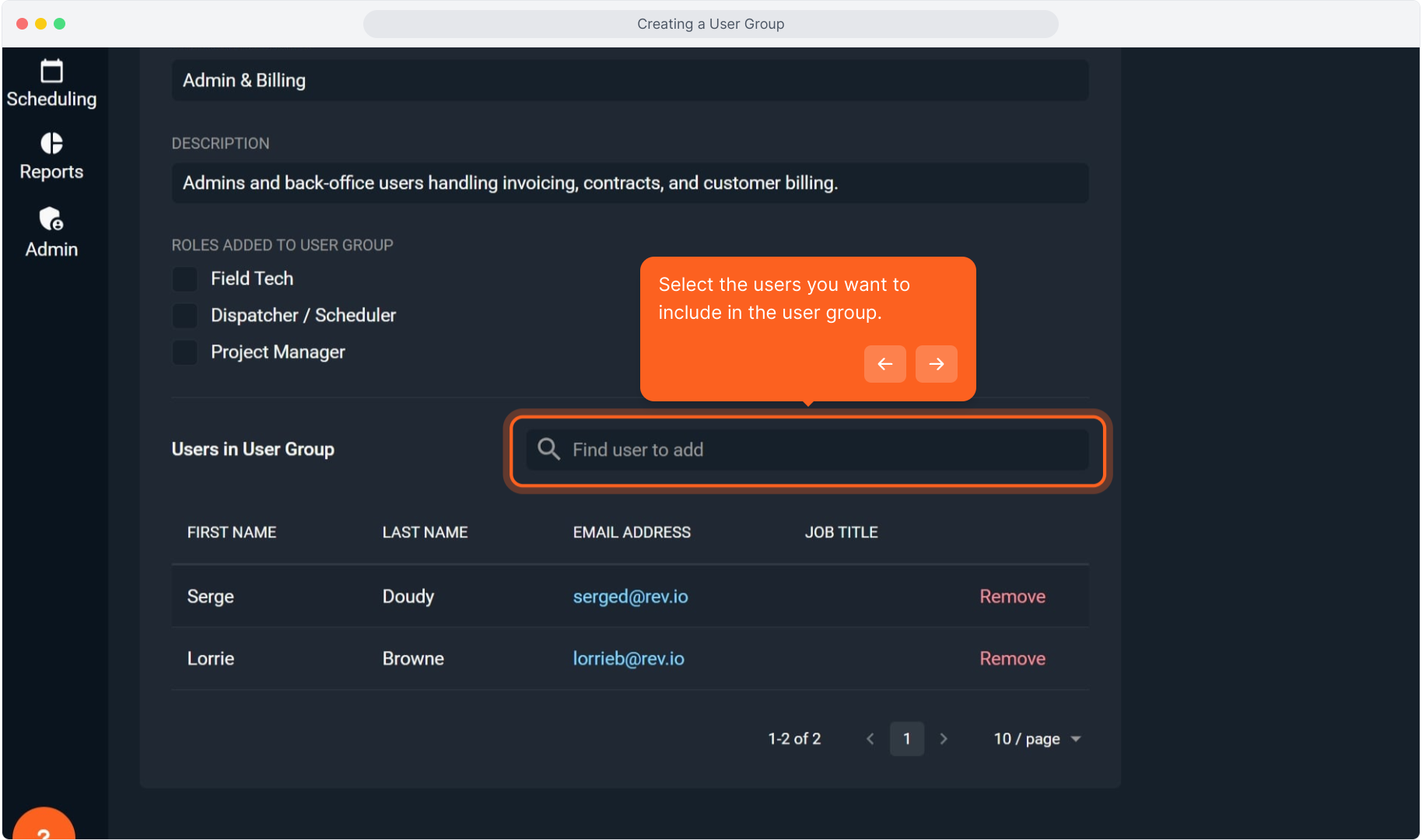Expand the 10 / page dropdown
Screen dimensions: 1422x840
pyautogui.click(x=1037, y=739)
